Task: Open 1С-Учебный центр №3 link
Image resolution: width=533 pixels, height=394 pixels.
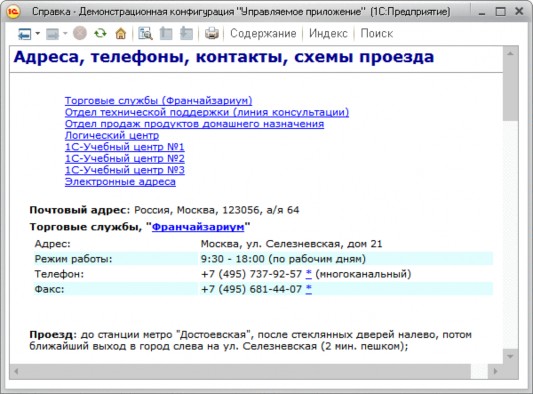Action: pos(124,170)
